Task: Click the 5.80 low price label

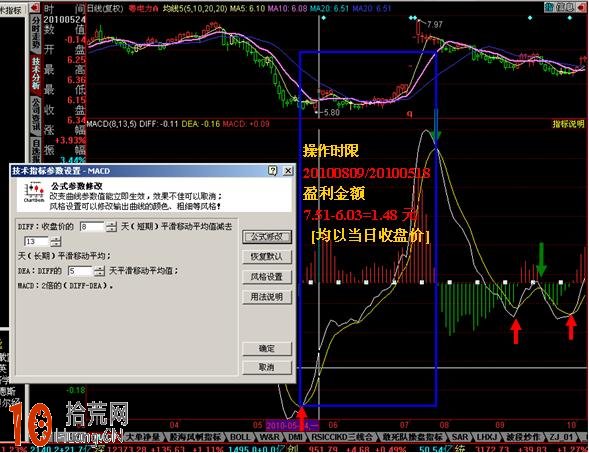Action: [x=332, y=112]
